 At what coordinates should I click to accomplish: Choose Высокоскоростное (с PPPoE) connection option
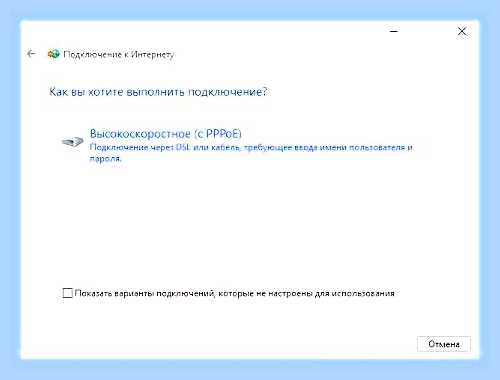165,134
